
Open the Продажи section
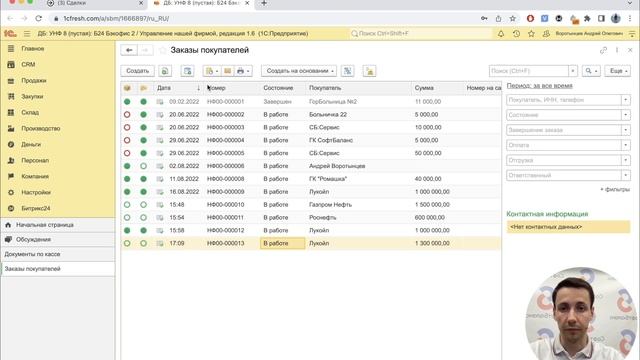click(33, 80)
